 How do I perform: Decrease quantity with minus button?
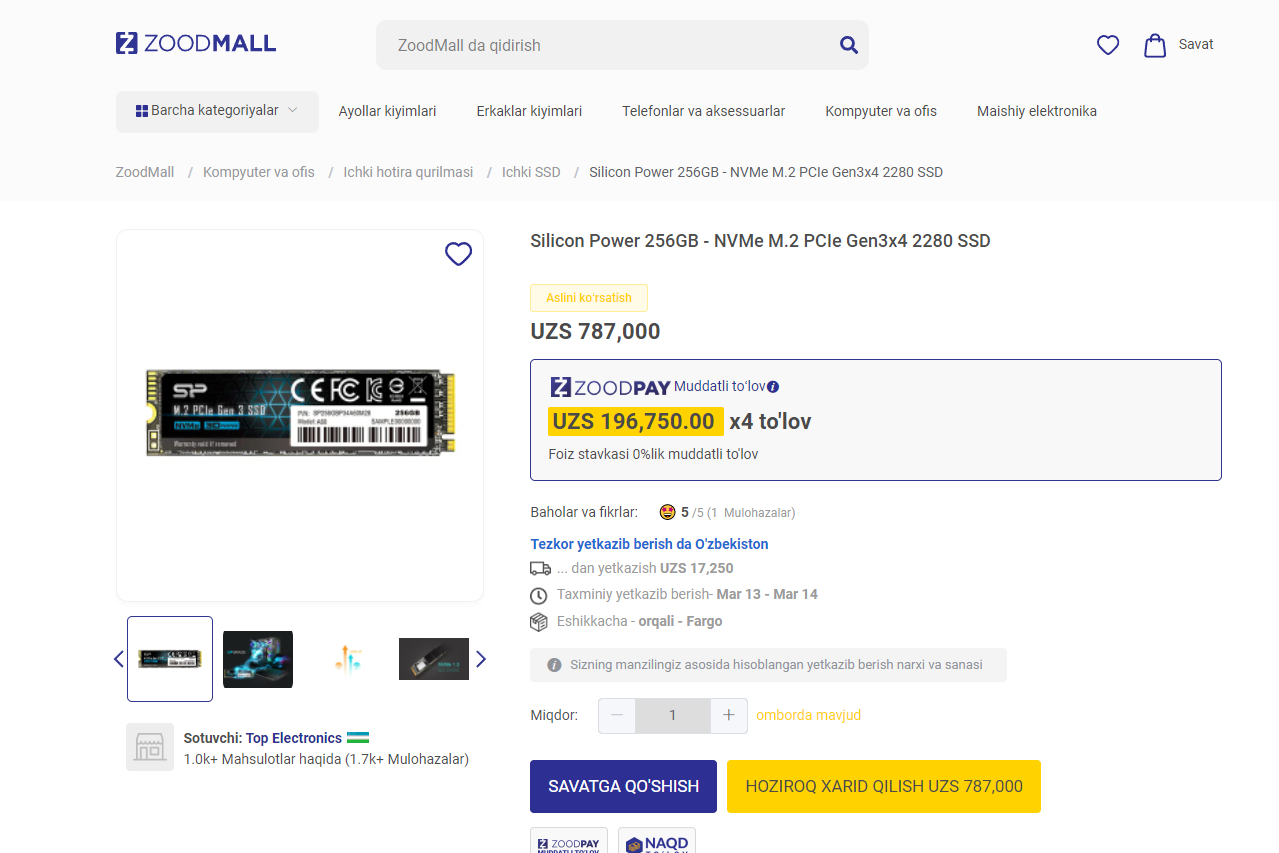(617, 715)
